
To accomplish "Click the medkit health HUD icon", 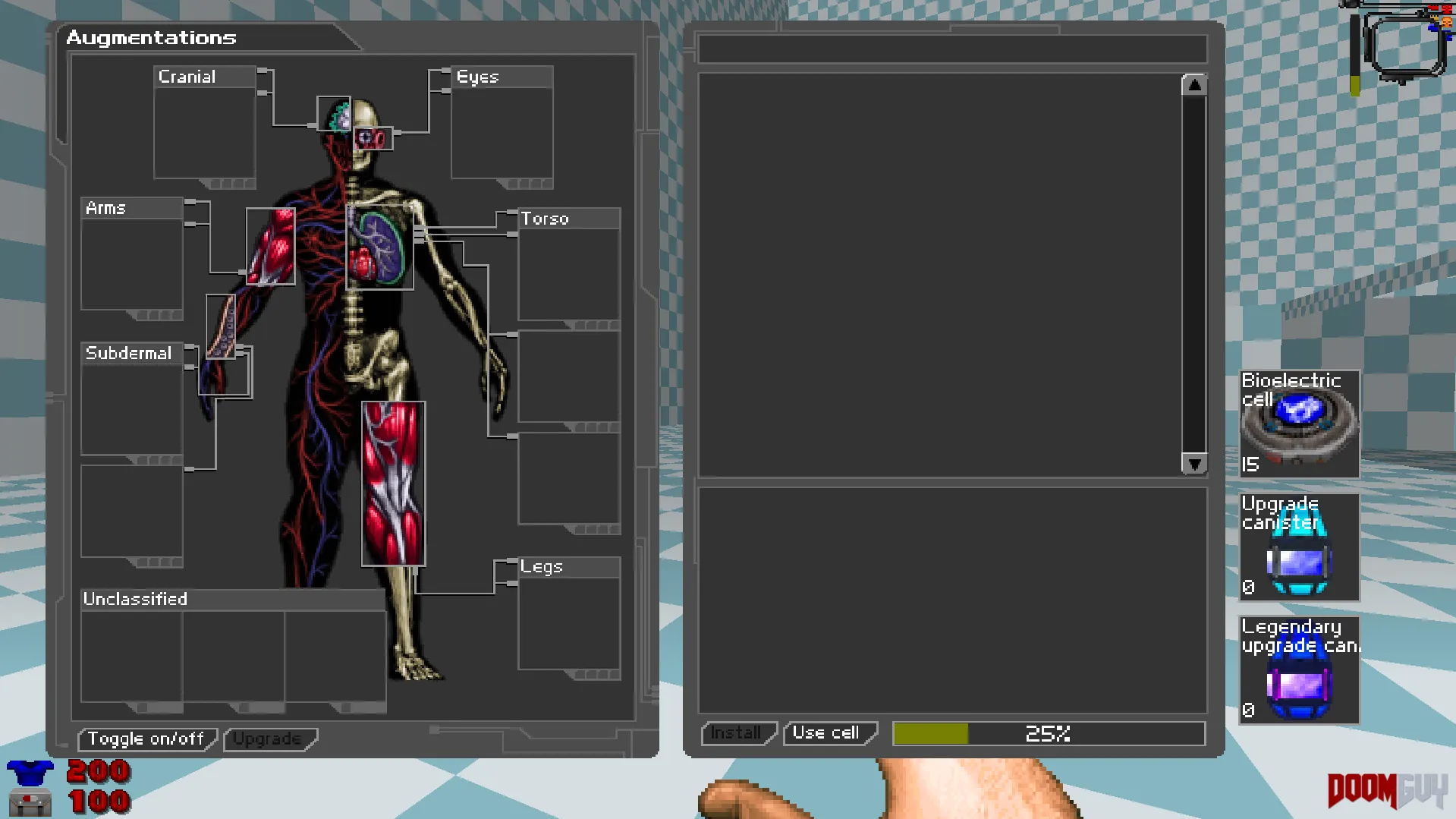I will [30, 802].
